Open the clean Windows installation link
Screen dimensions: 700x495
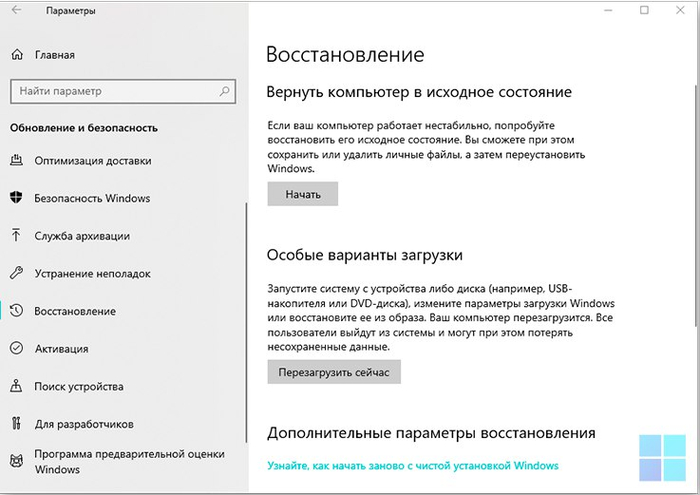coord(412,466)
